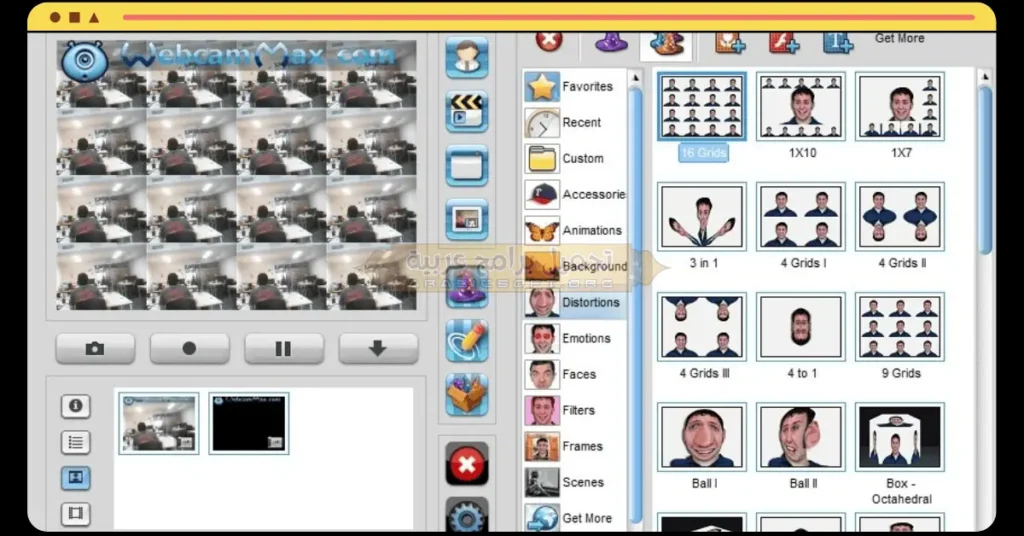1024x536 pixels.
Task: Select the video filmstrip view icon
Action: pos(76,513)
